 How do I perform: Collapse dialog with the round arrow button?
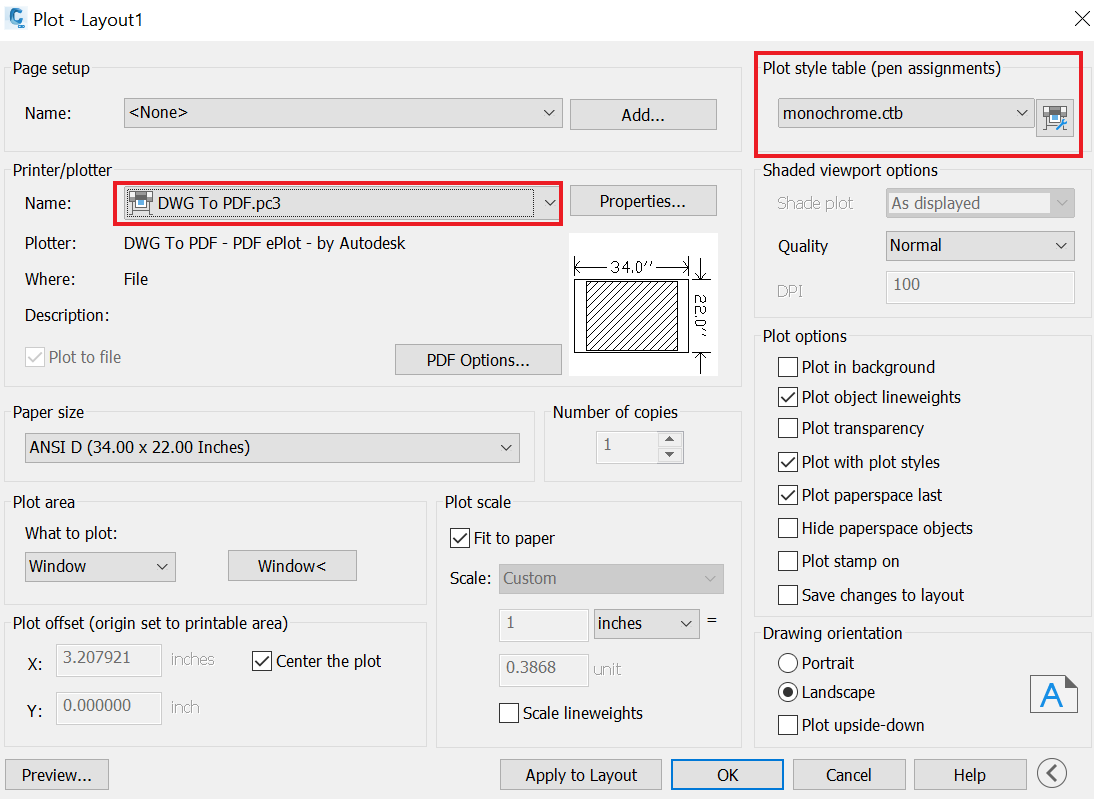[1051, 773]
